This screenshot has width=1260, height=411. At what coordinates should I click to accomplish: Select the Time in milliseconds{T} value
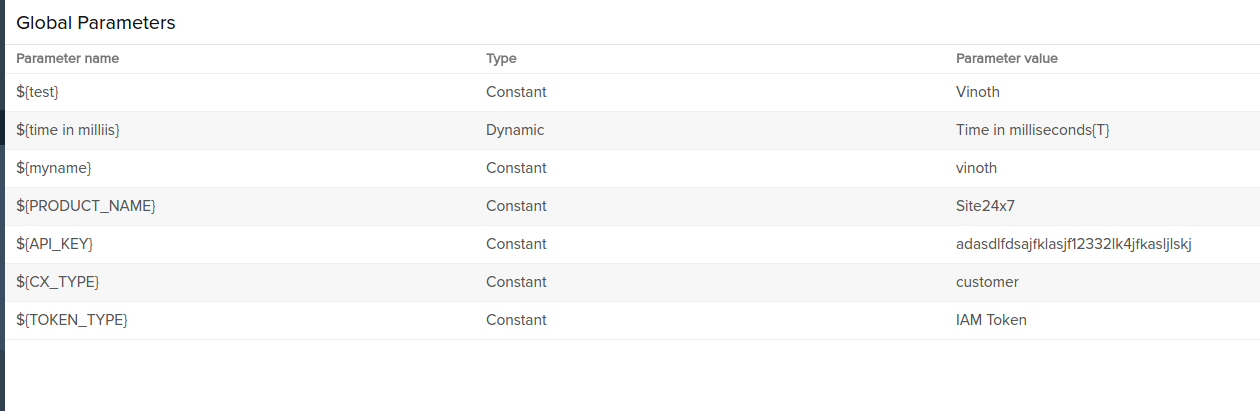1032,130
